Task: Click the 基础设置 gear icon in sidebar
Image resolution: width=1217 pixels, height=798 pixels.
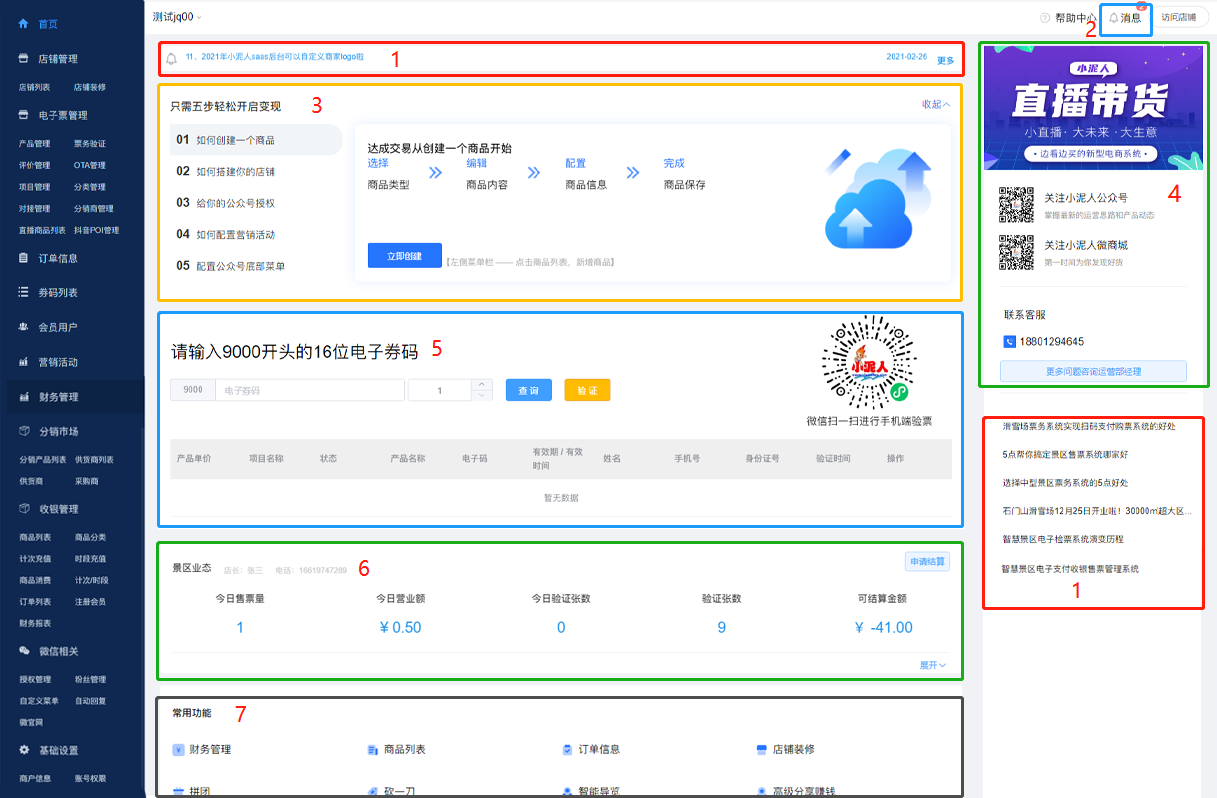Action: click(24, 750)
